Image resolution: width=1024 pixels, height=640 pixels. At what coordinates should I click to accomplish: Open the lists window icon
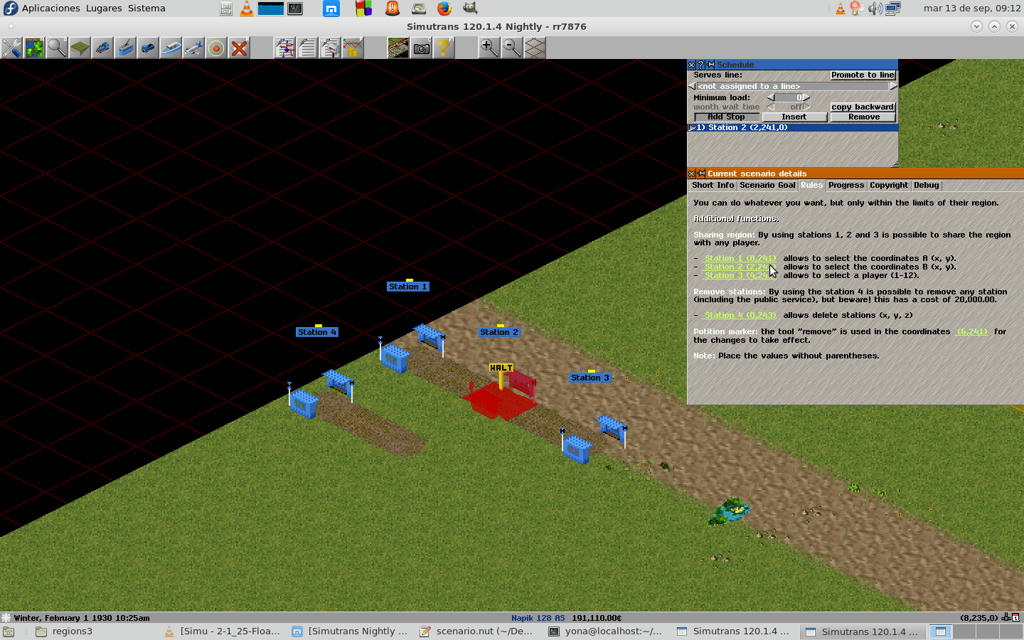(308, 48)
